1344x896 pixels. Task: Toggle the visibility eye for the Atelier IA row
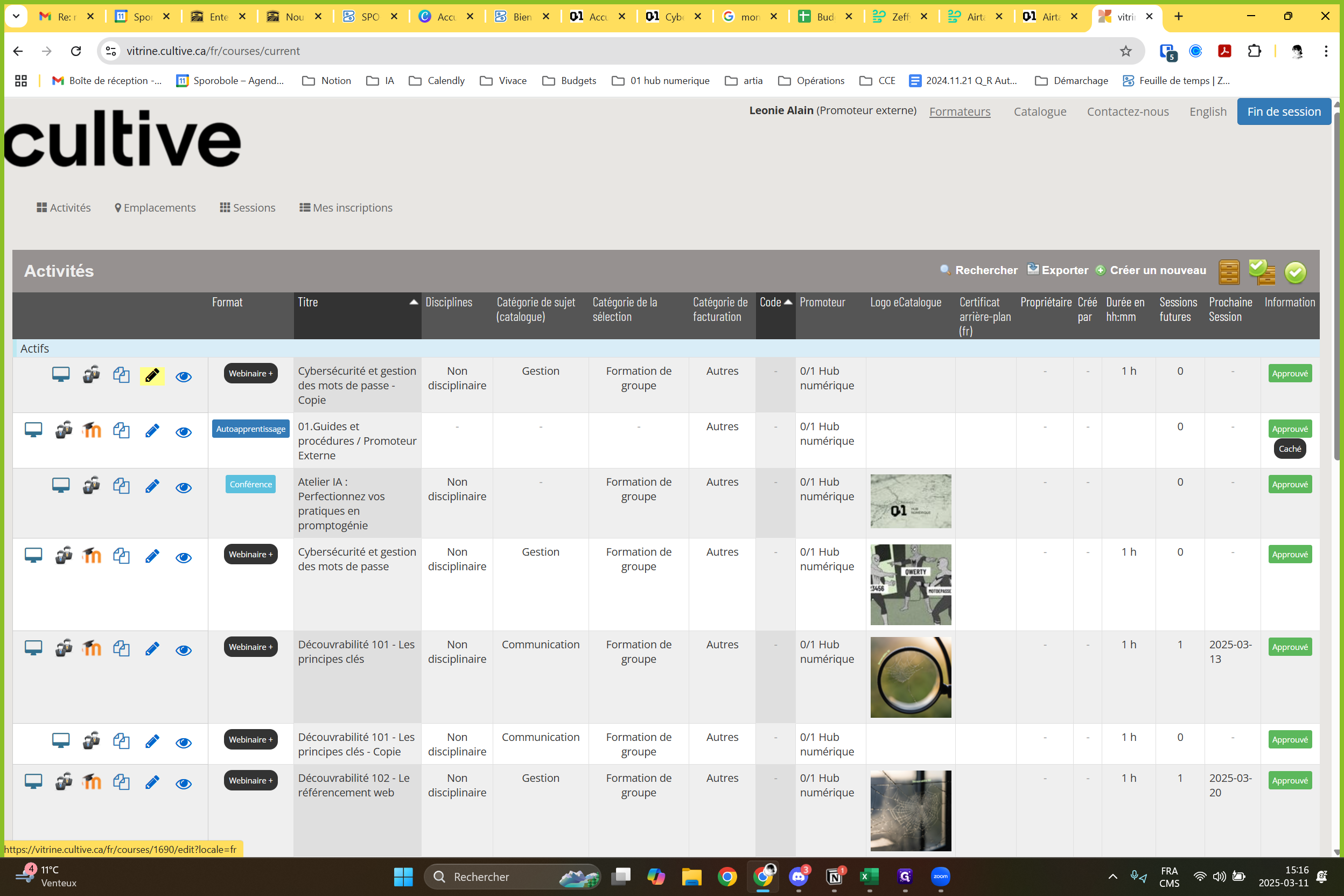click(184, 487)
